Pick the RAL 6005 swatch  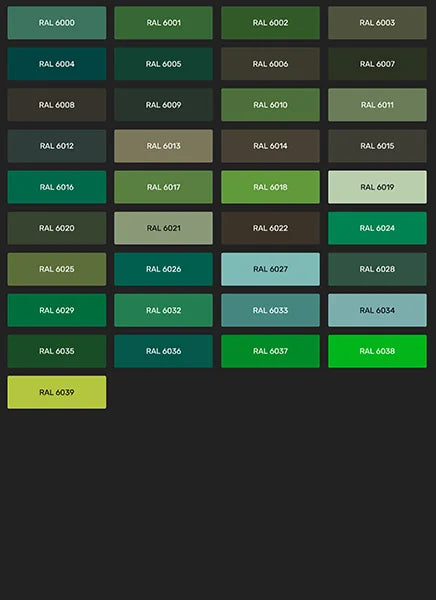(x=163, y=64)
